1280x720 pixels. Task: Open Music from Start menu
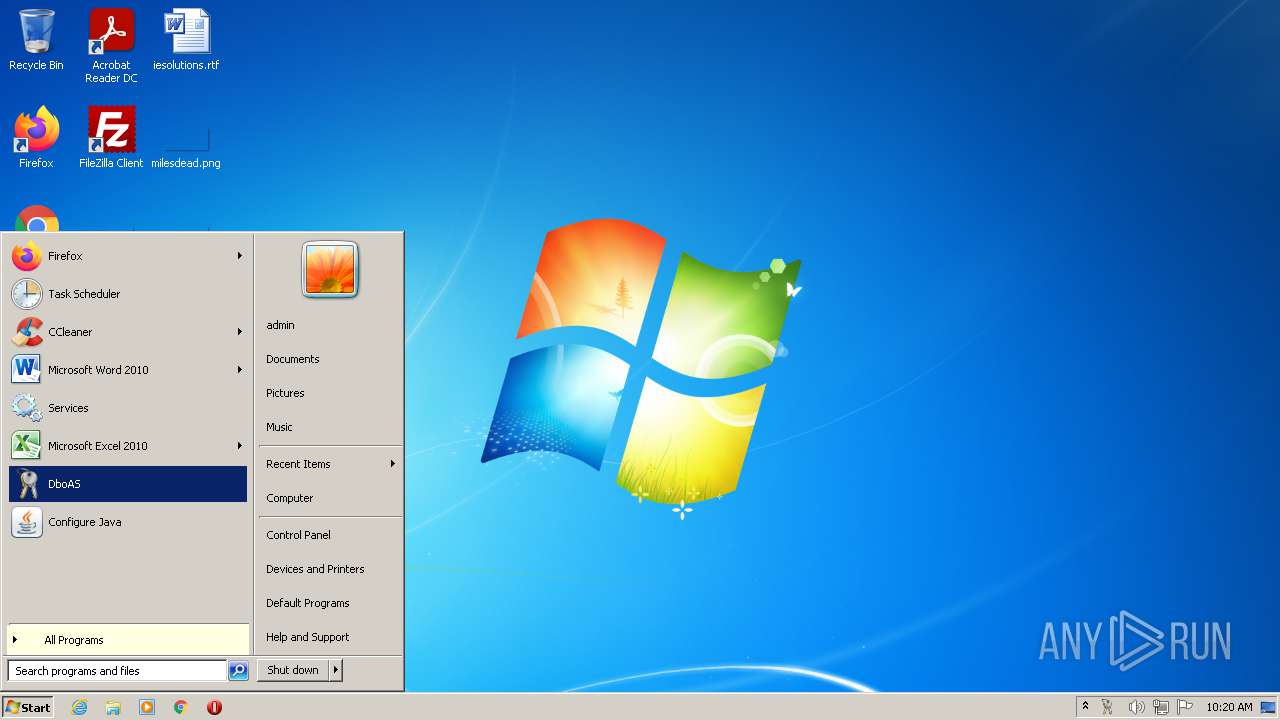click(279, 427)
